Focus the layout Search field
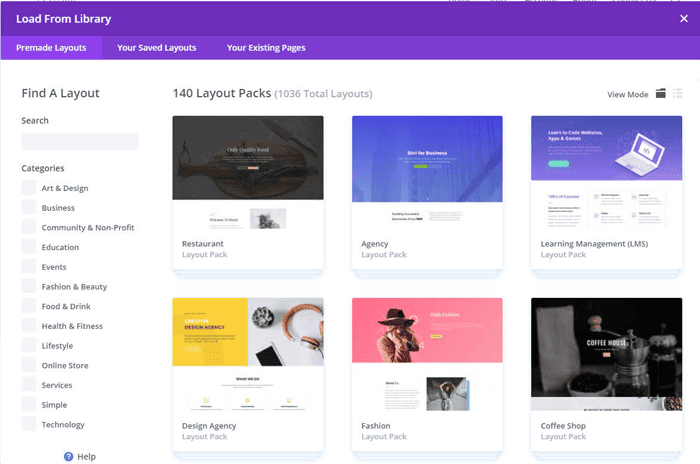700x464 pixels. (80, 142)
